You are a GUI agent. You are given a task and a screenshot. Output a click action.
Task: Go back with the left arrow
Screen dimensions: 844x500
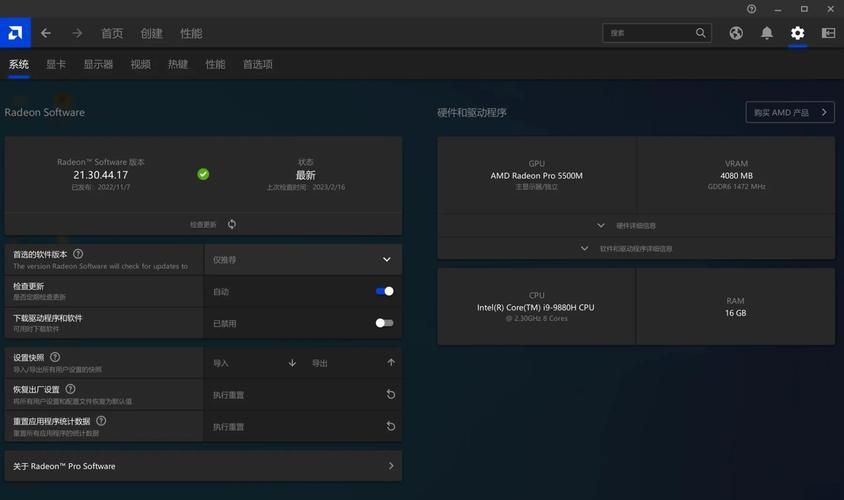click(46, 33)
